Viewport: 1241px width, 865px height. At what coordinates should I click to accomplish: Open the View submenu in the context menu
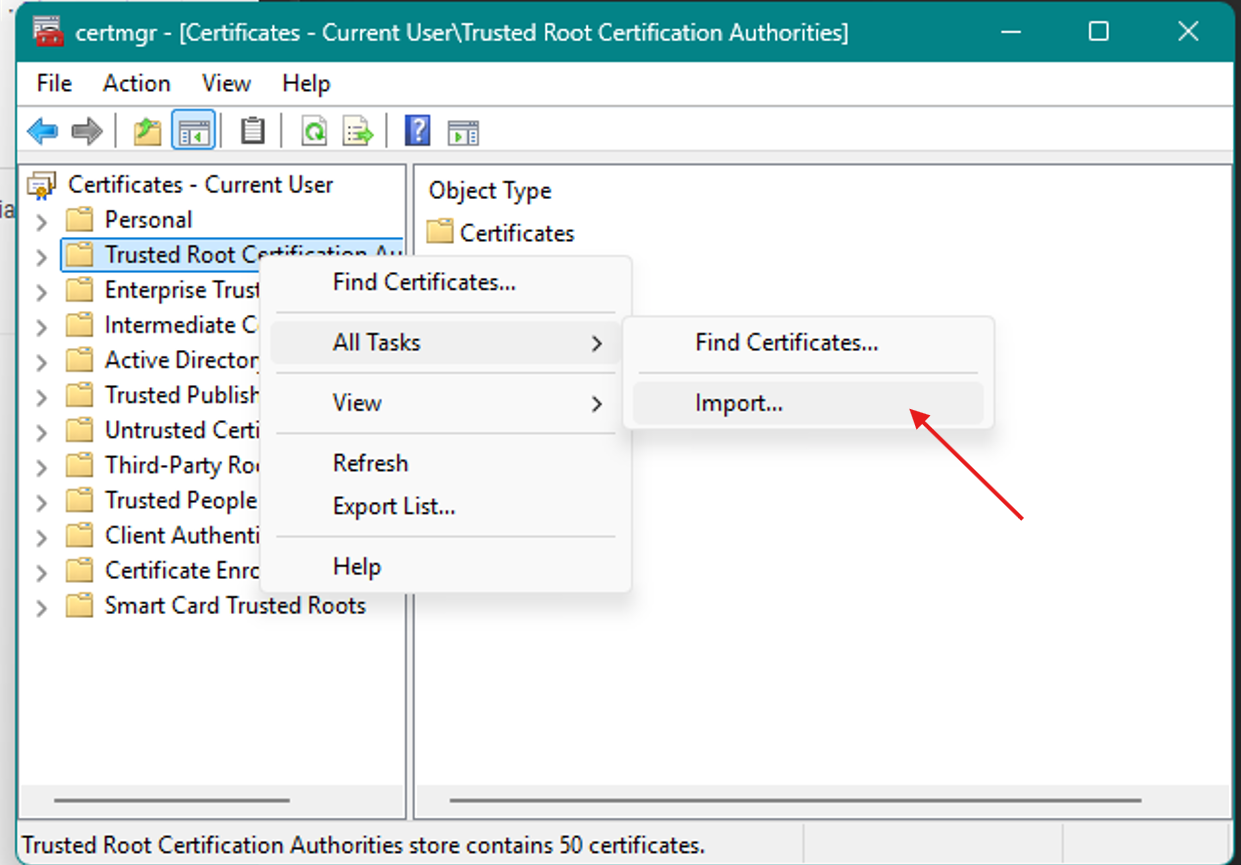pos(356,403)
